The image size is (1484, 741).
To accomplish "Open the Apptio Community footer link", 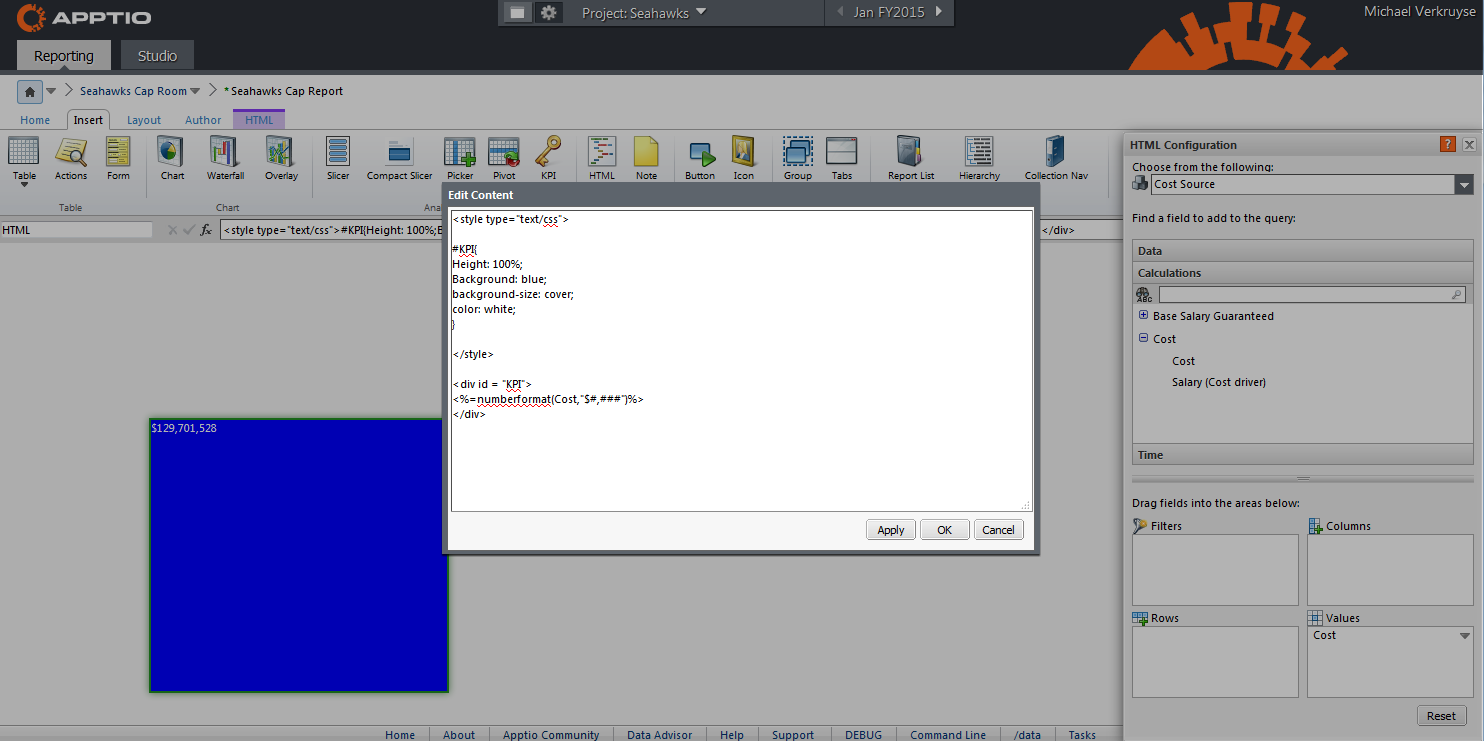I will pyautogui.click(x=551, y=735).
